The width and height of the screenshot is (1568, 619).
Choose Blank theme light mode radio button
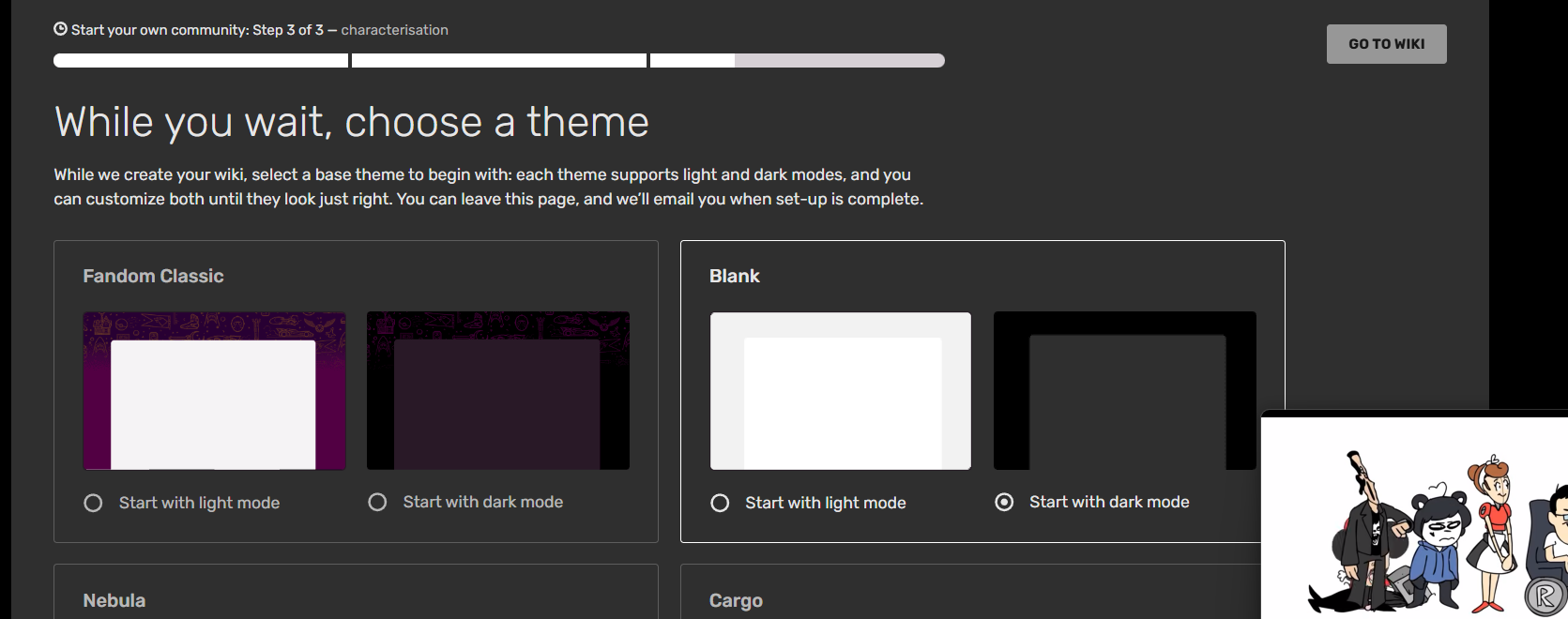[x=720, y=503]
